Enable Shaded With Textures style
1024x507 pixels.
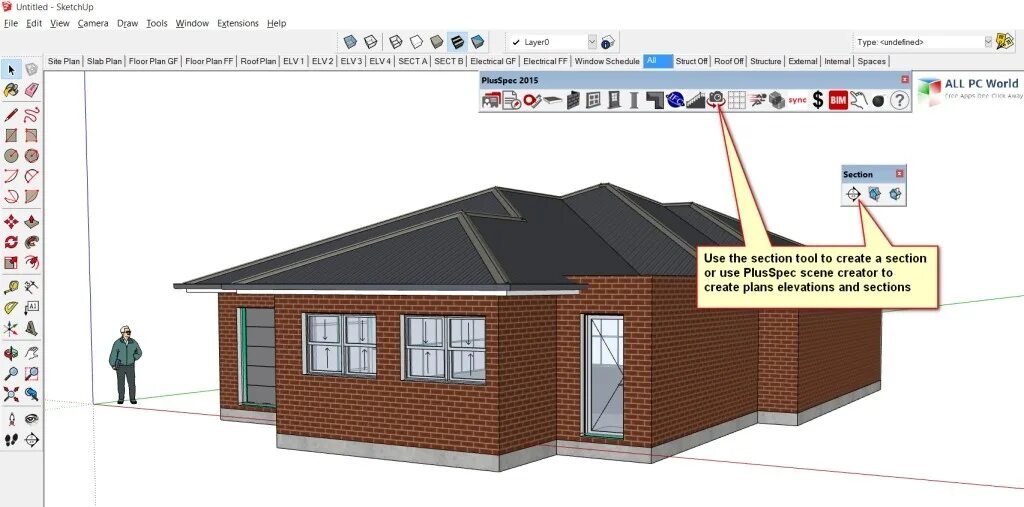[x=457, y=42]
